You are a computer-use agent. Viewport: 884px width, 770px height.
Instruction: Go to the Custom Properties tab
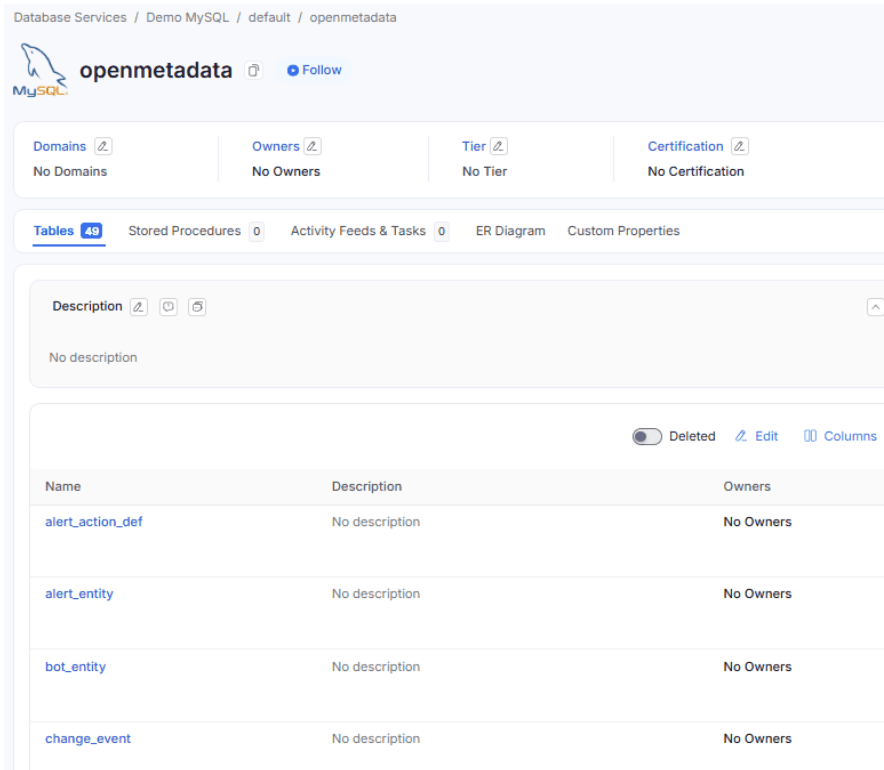click(x=623, y=231)
